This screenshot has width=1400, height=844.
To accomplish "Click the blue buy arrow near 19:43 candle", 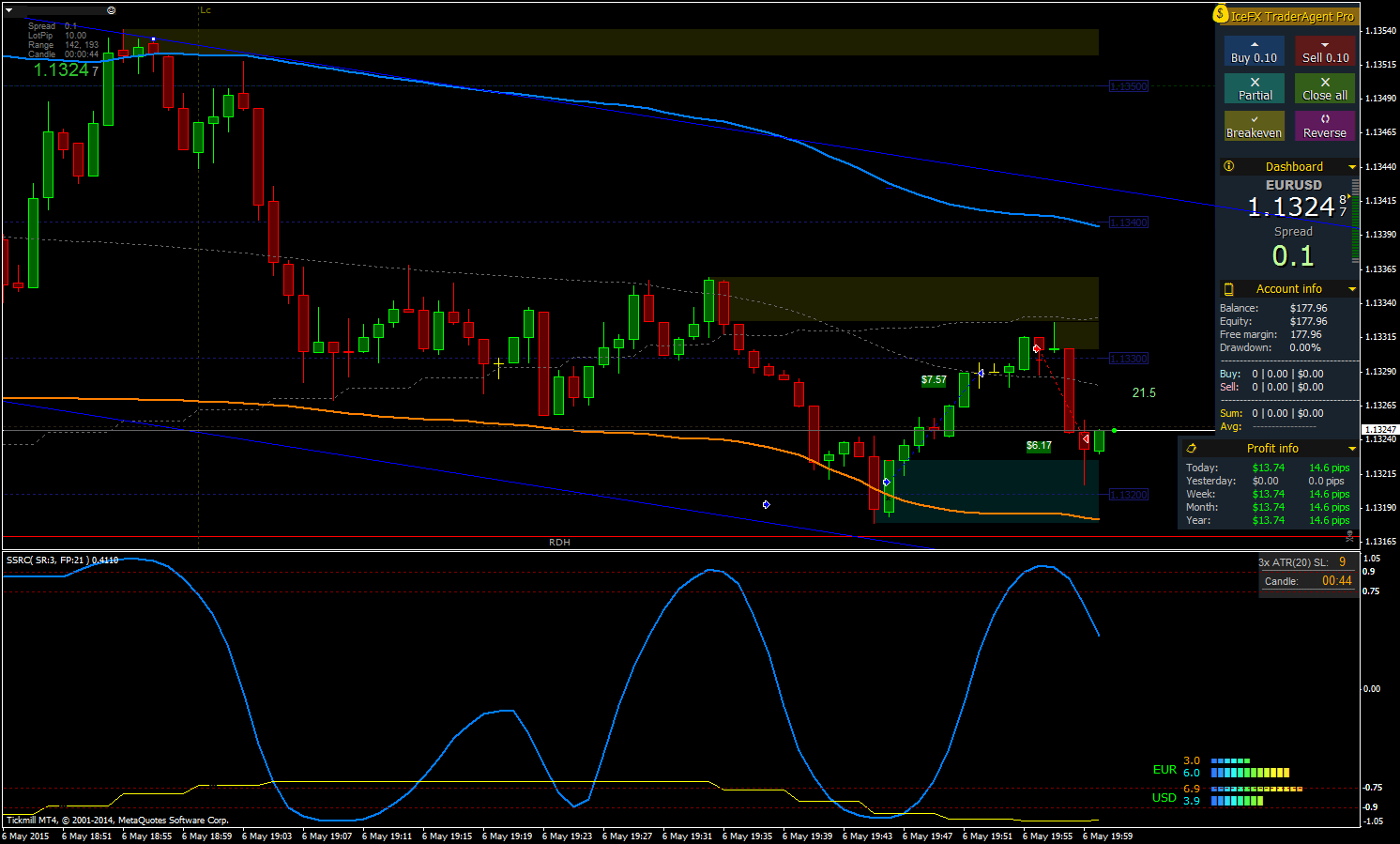I will tap(886, 482).
